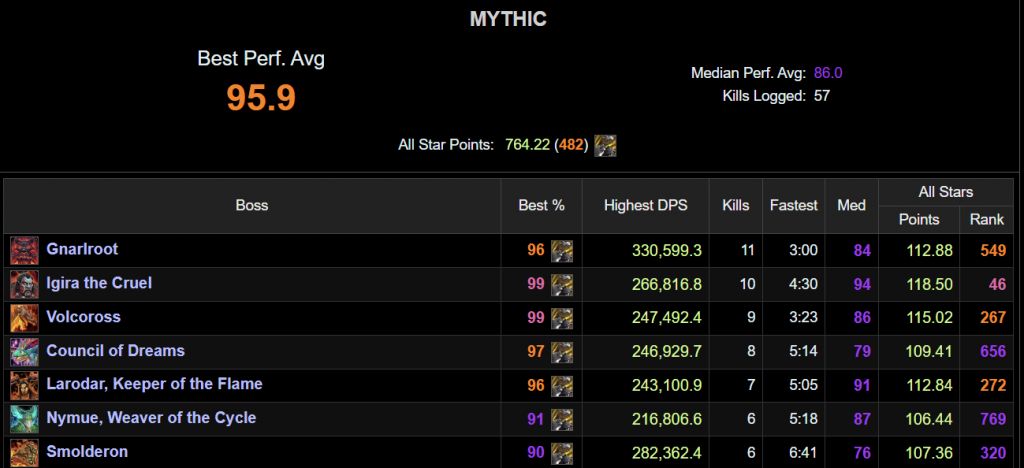Click the spec icon next to Gnarlroot's 96
1024x468 pixels.
[562, 250]
